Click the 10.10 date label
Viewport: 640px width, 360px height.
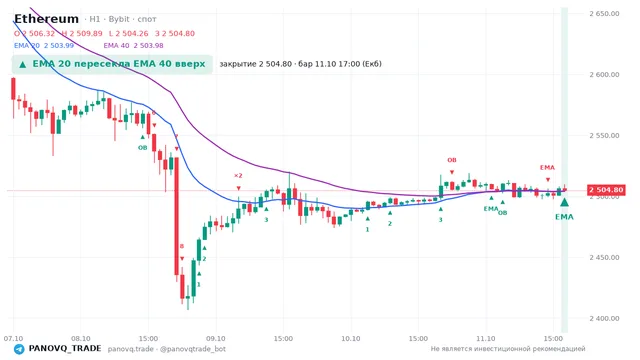tap(351, 339)
